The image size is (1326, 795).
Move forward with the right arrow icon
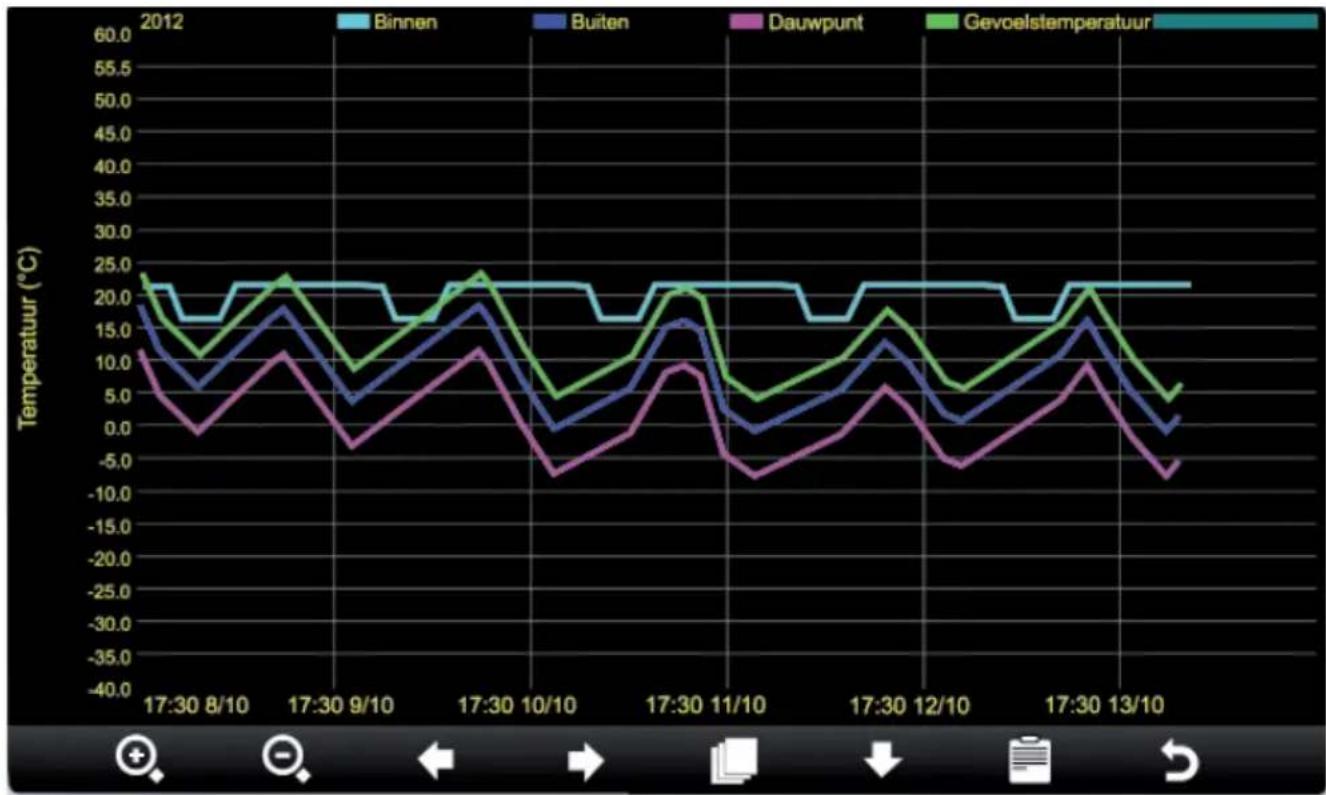click(586, 762)
